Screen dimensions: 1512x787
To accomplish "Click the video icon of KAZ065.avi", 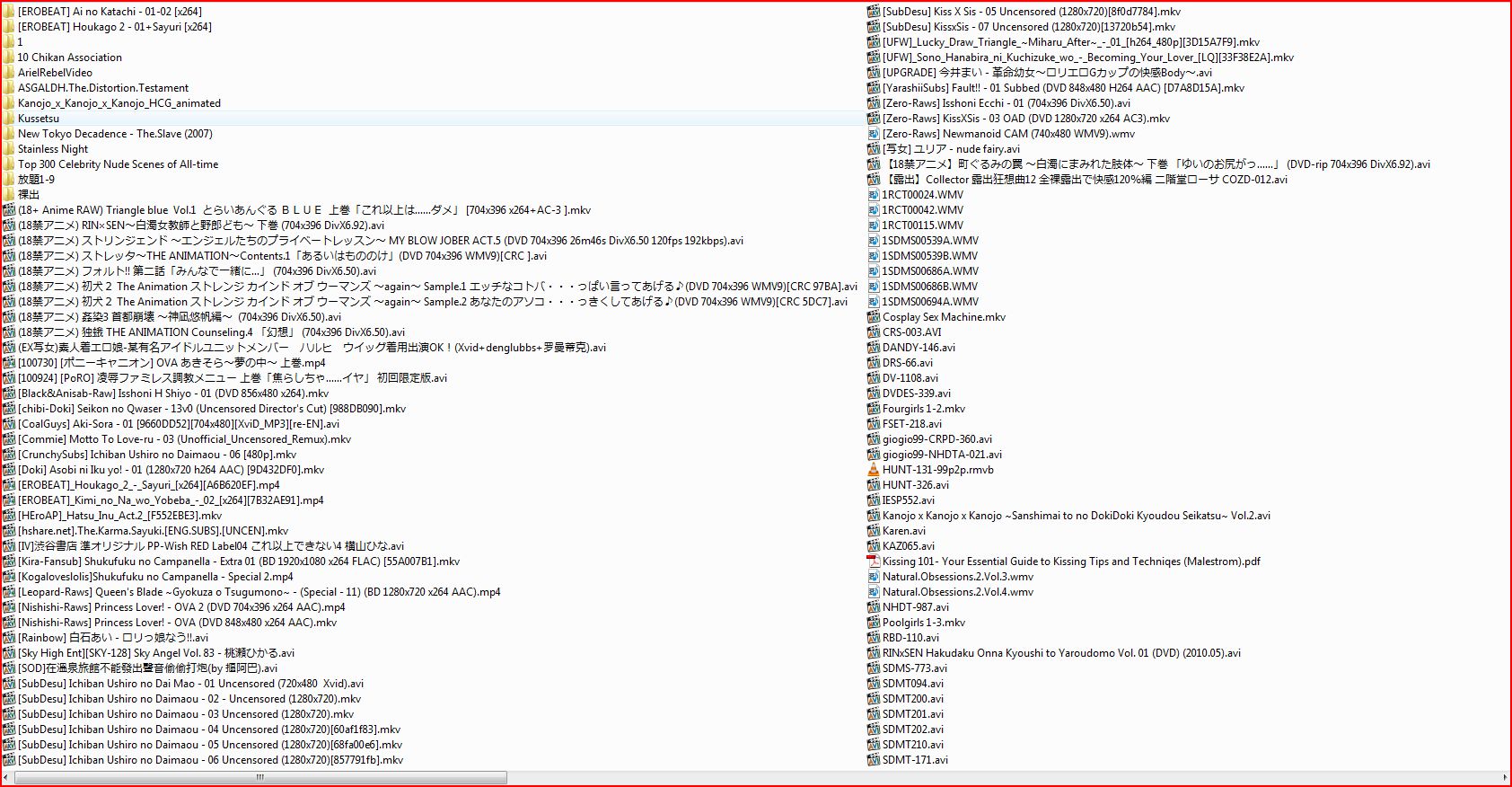I will [x=874, y=545].
